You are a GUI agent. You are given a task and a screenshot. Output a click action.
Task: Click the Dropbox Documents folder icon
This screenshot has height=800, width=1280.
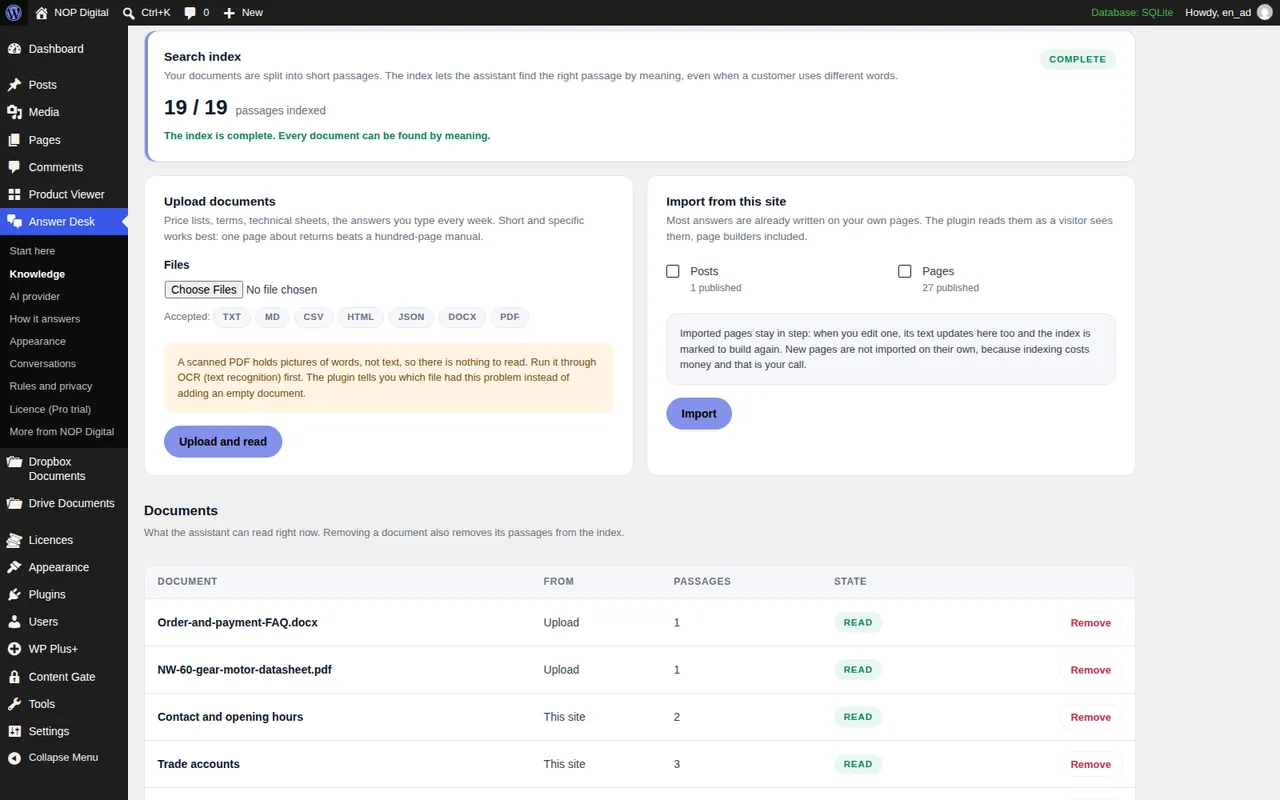pyautogui.click(x=14, y=462)
